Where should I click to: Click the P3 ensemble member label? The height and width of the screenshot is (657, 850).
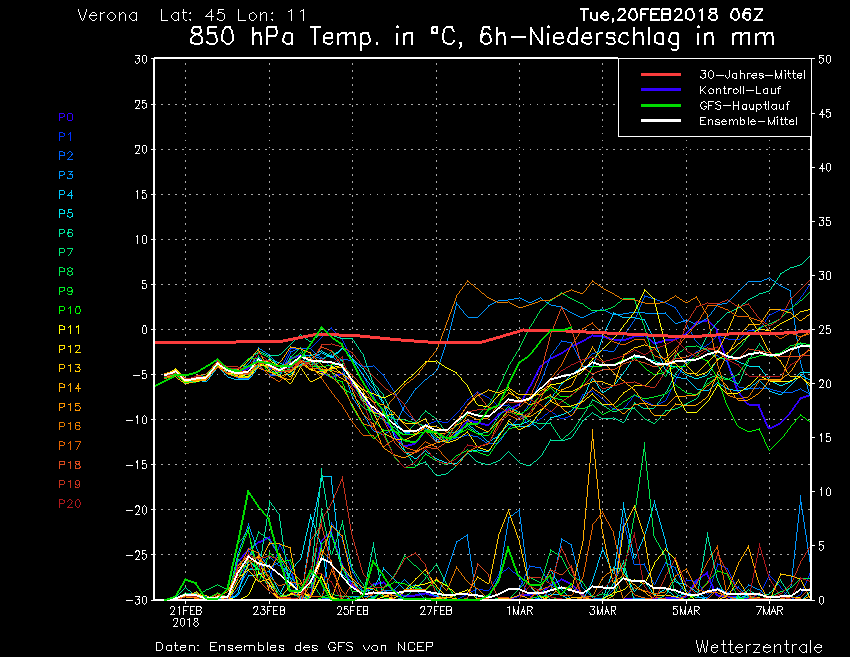pos(66,175)
